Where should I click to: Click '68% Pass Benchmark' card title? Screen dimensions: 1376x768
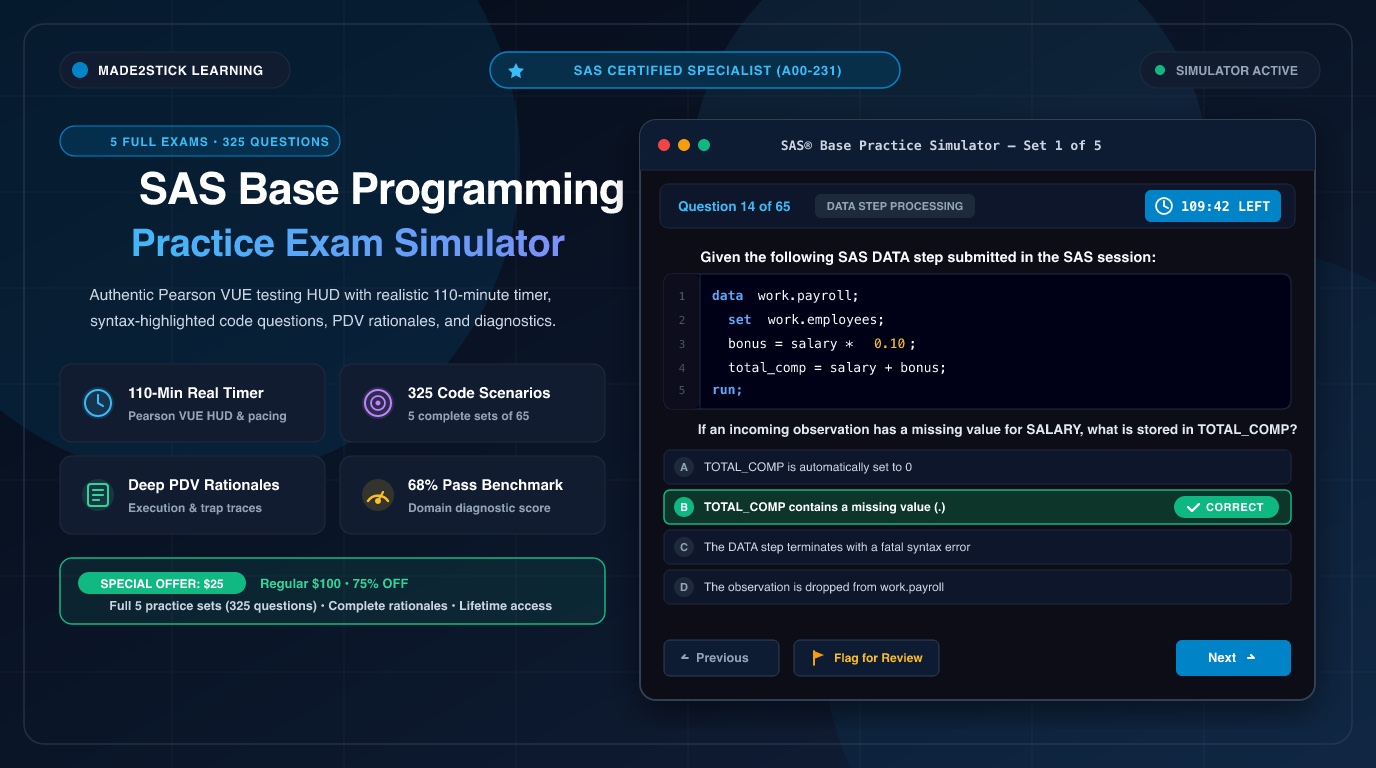point(485,485)
